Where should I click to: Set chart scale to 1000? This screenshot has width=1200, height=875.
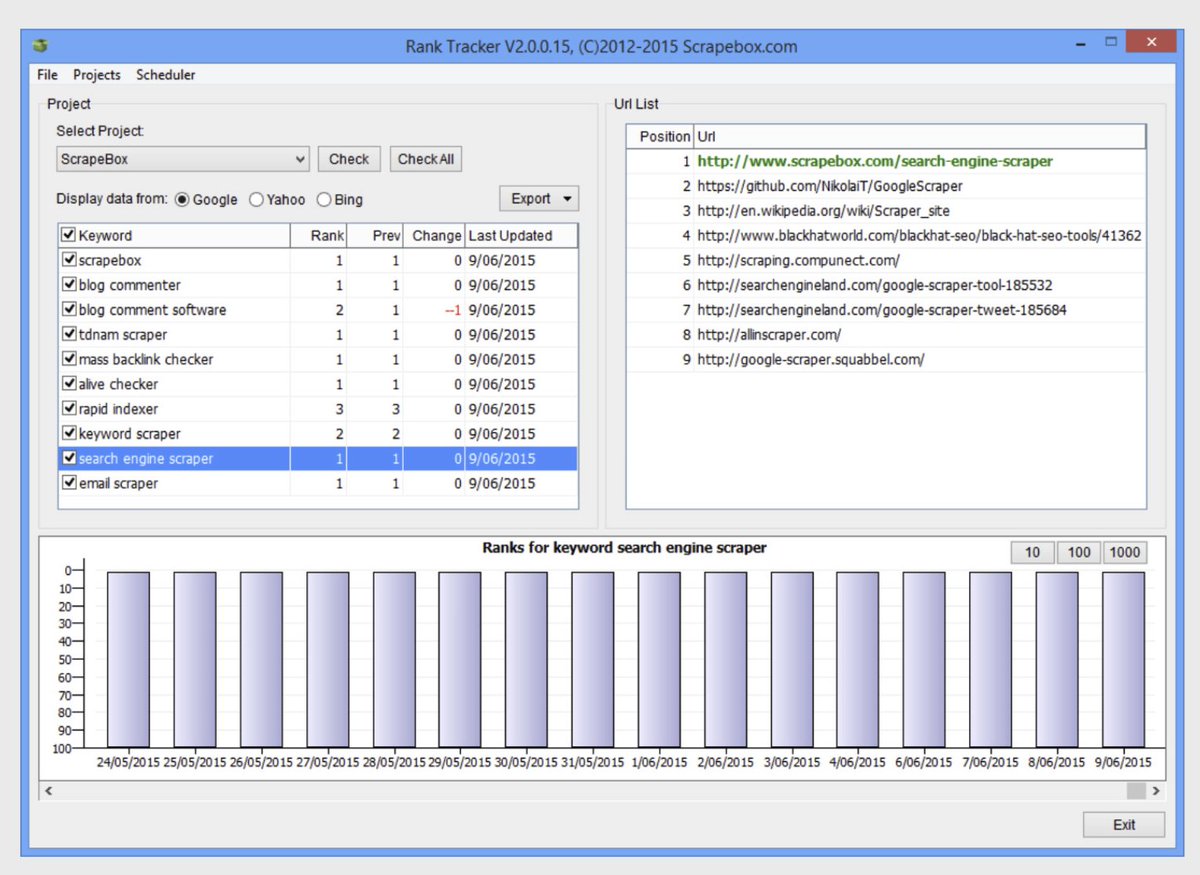point(1125,552)
